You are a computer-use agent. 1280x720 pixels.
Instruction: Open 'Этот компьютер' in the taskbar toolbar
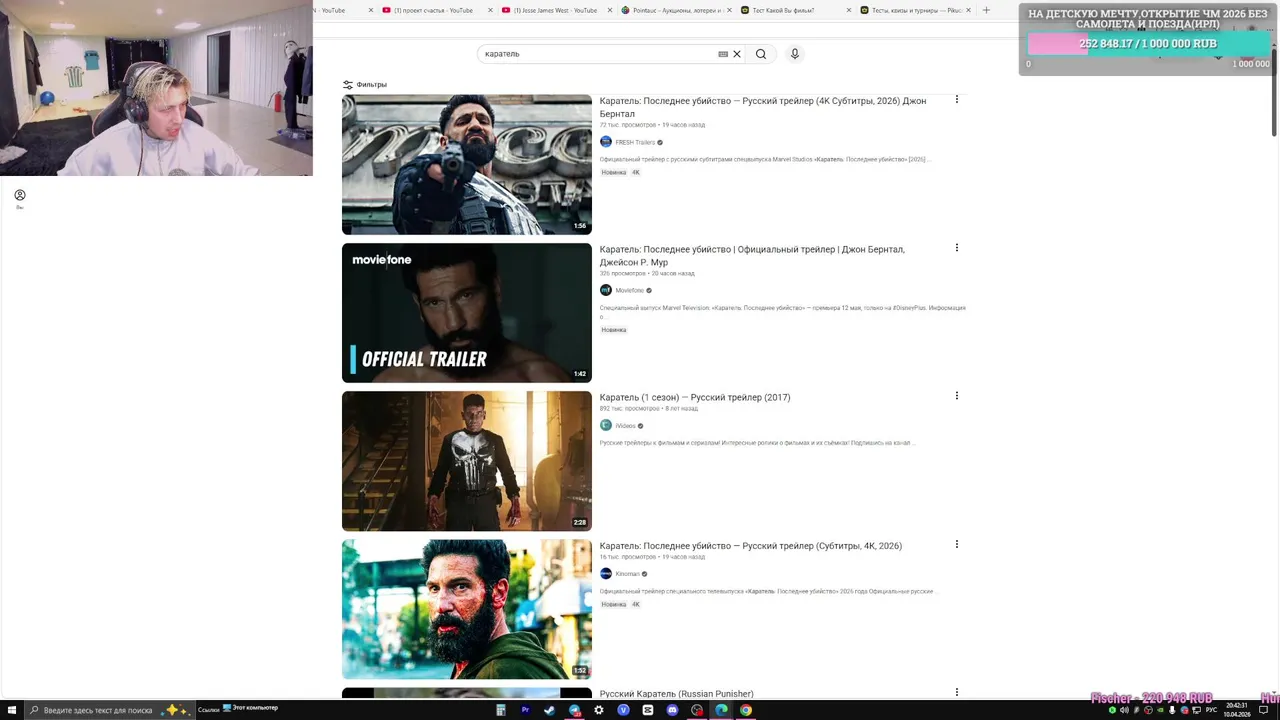251,708
